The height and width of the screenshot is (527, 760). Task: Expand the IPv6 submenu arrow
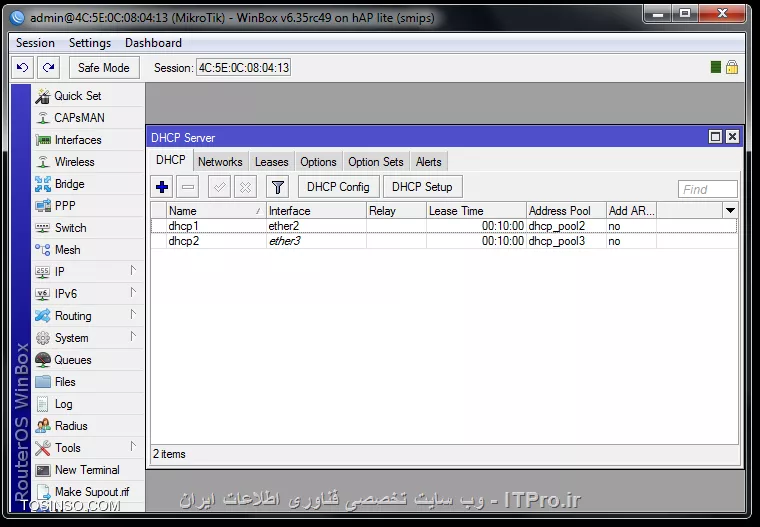[x=133, y=292]
